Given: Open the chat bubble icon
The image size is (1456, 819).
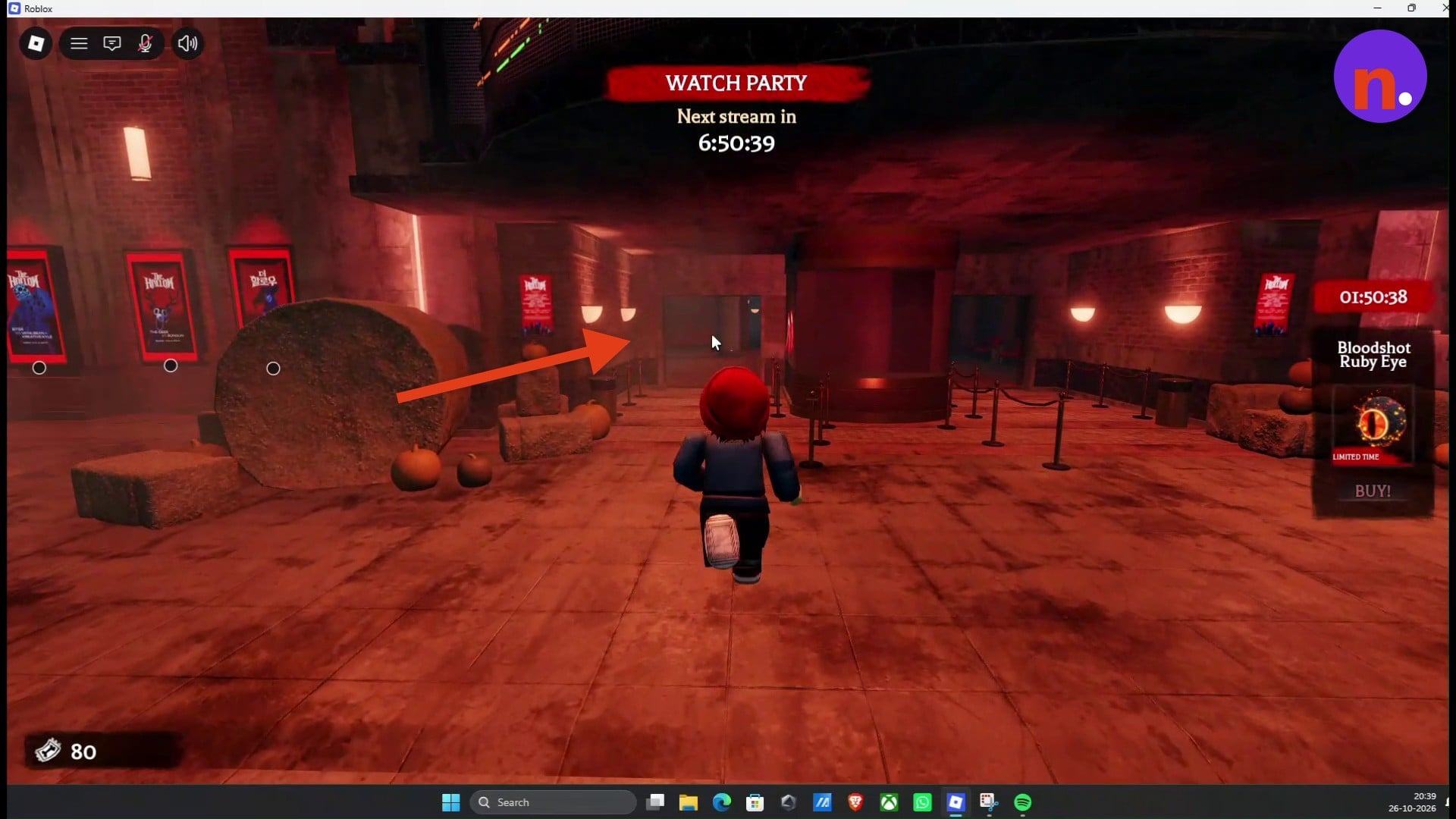Looking at the screenshot, I should [112, 43].
